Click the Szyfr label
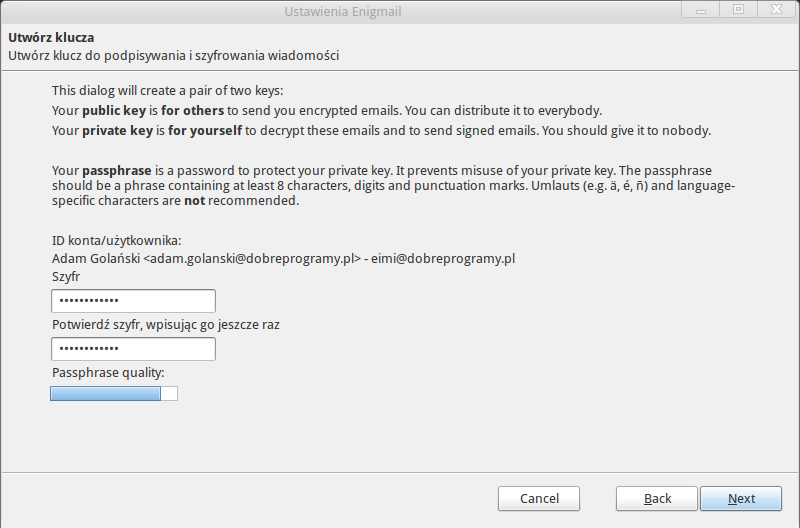This screenshot has height=528, width=800. click(x=66, y=275)
